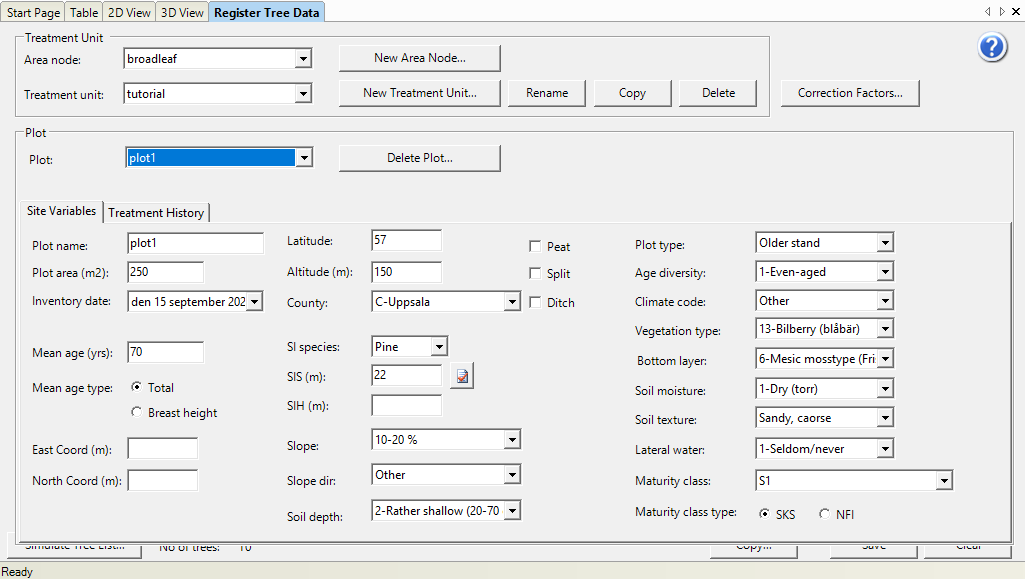
Task: Click the SIS calculator icon button
Action: [x=462, y=376]
